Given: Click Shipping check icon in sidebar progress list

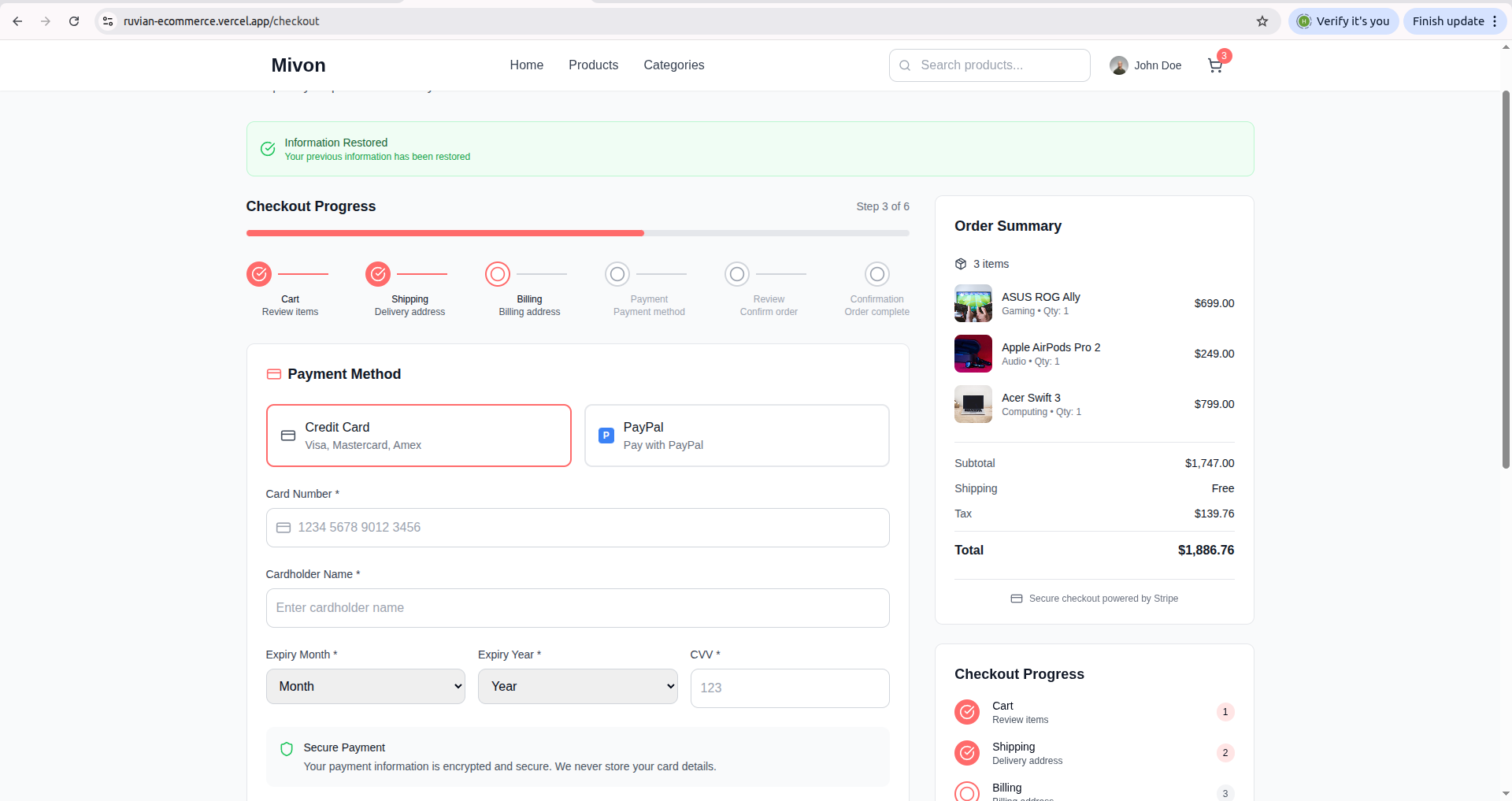Looking at the screenshot, I should (x=967, y=753).
